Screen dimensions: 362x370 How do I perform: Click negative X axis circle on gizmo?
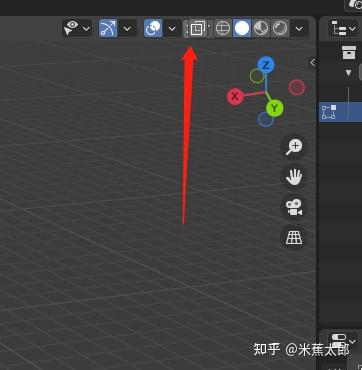(x=297, y=87)
